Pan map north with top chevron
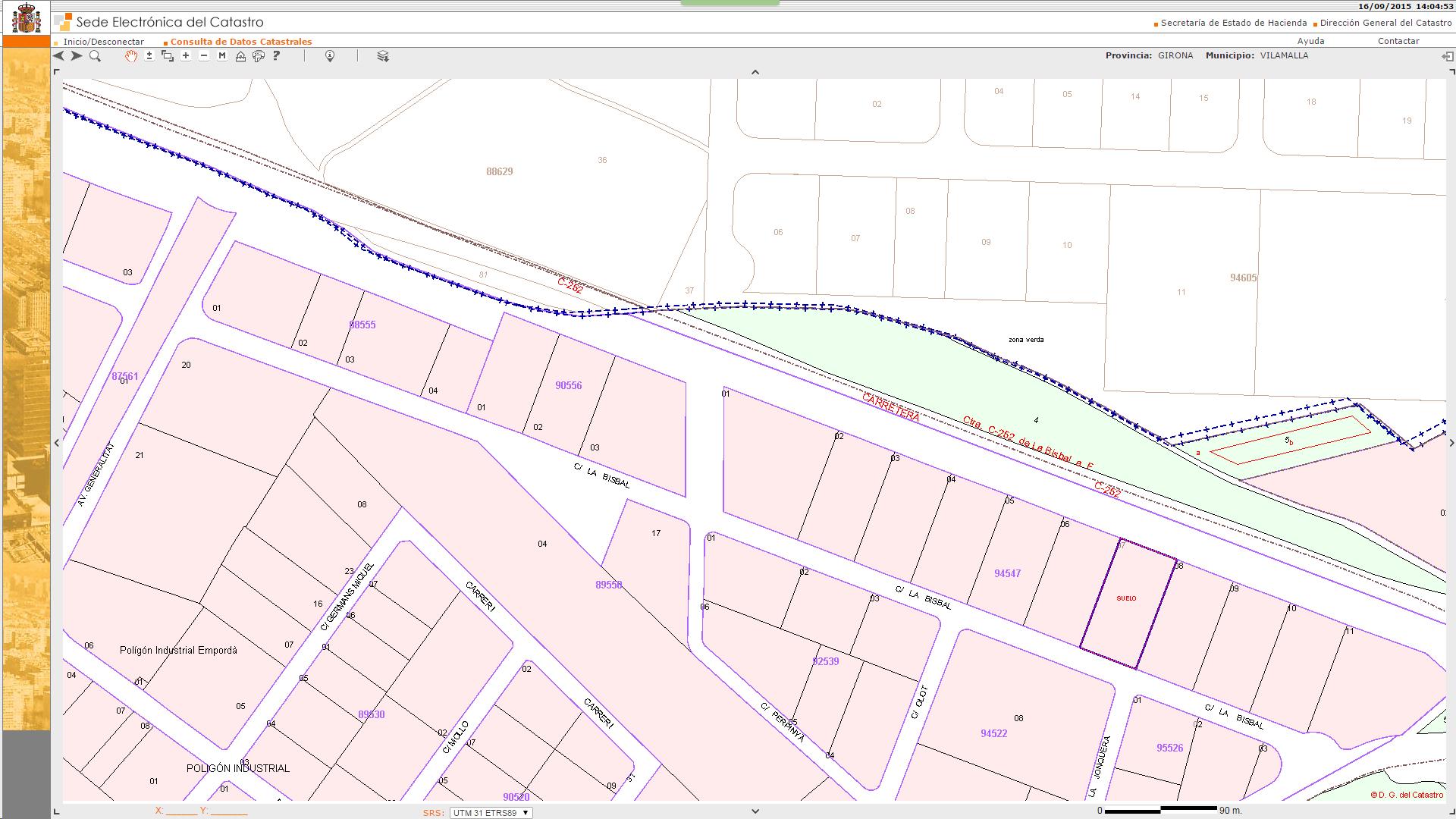Screen dimensions: 1456x819 coord(755,72)
